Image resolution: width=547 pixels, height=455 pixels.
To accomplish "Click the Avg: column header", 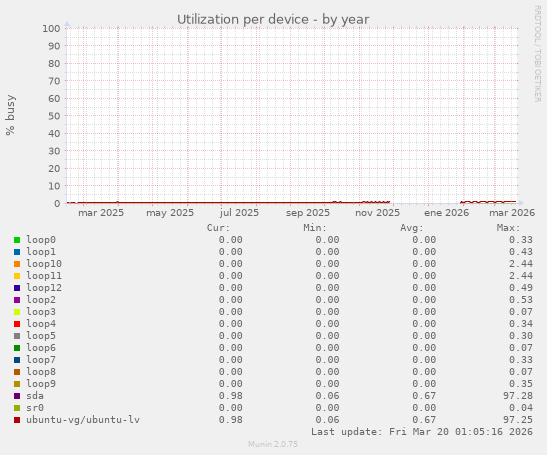I will [412, 228].
